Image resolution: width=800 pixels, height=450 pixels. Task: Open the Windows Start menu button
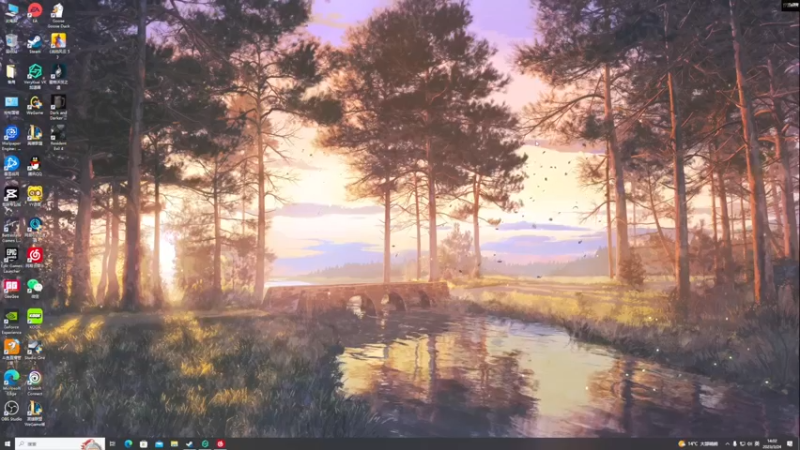pos(7,444)
